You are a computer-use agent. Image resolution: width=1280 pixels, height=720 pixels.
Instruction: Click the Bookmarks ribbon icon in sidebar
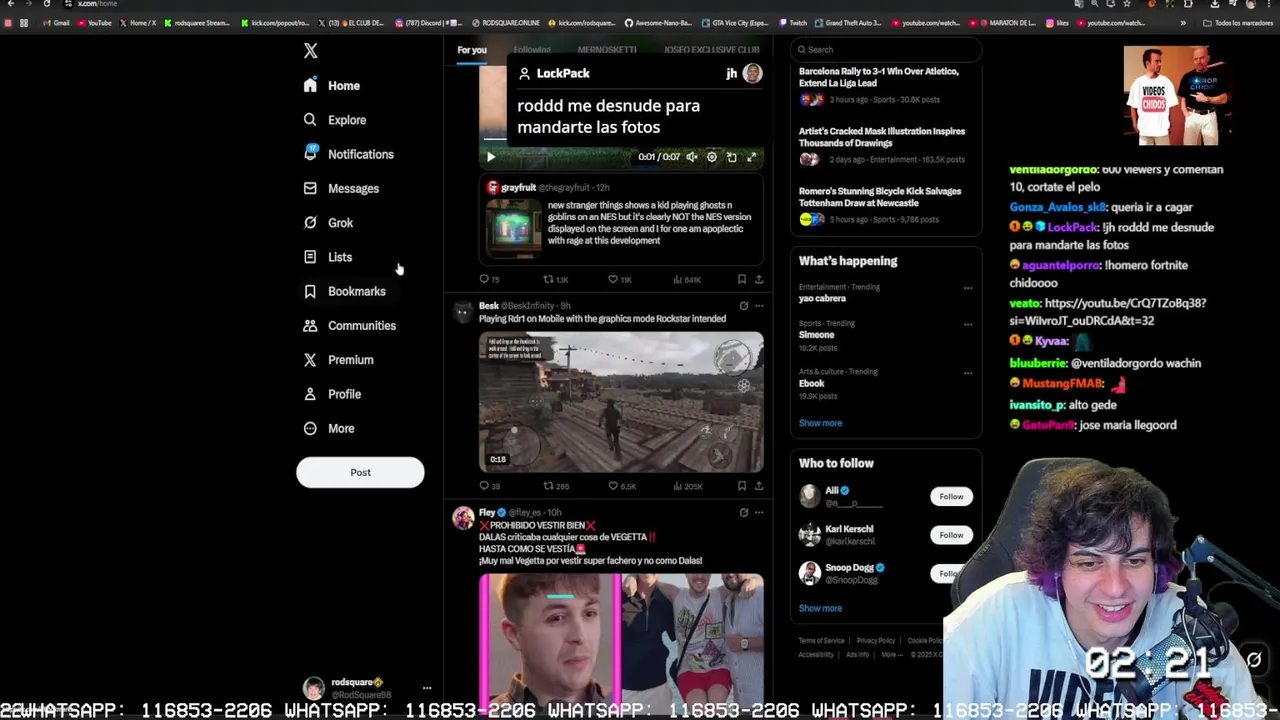(x=310, y=291)
